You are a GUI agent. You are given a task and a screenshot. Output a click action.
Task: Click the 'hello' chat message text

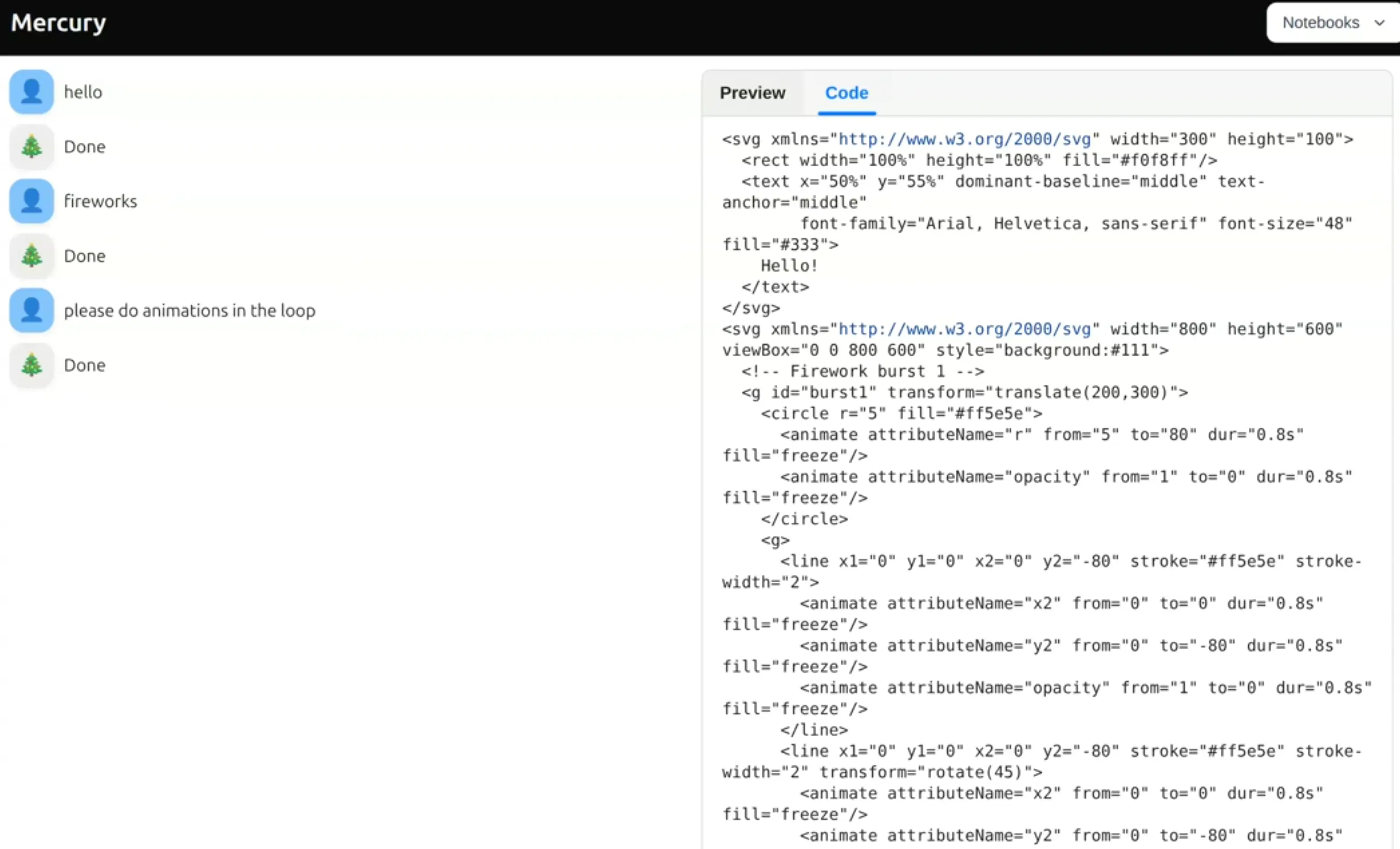(x=83, y=92)
